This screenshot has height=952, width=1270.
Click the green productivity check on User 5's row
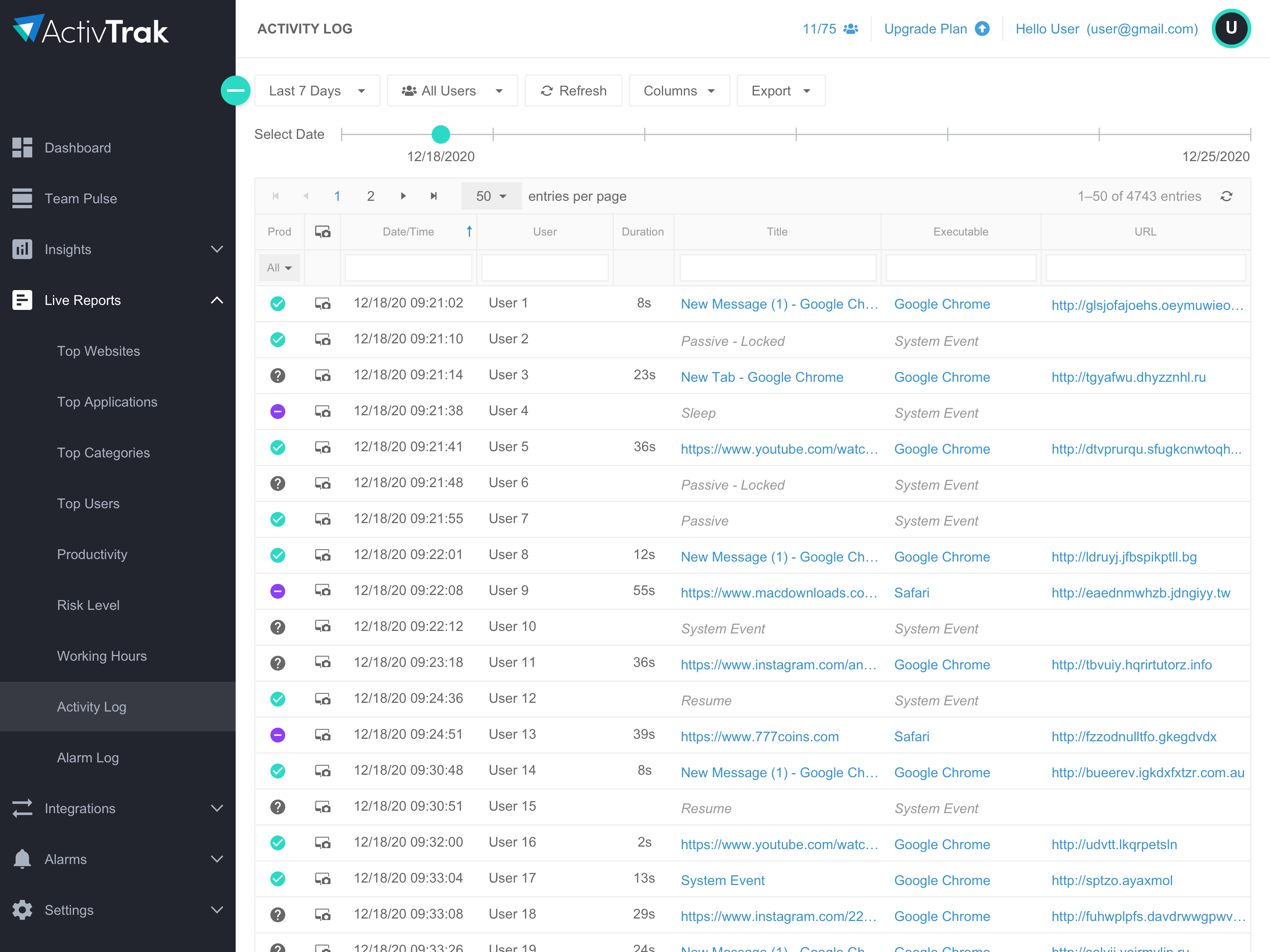click(x=278, y=447)
